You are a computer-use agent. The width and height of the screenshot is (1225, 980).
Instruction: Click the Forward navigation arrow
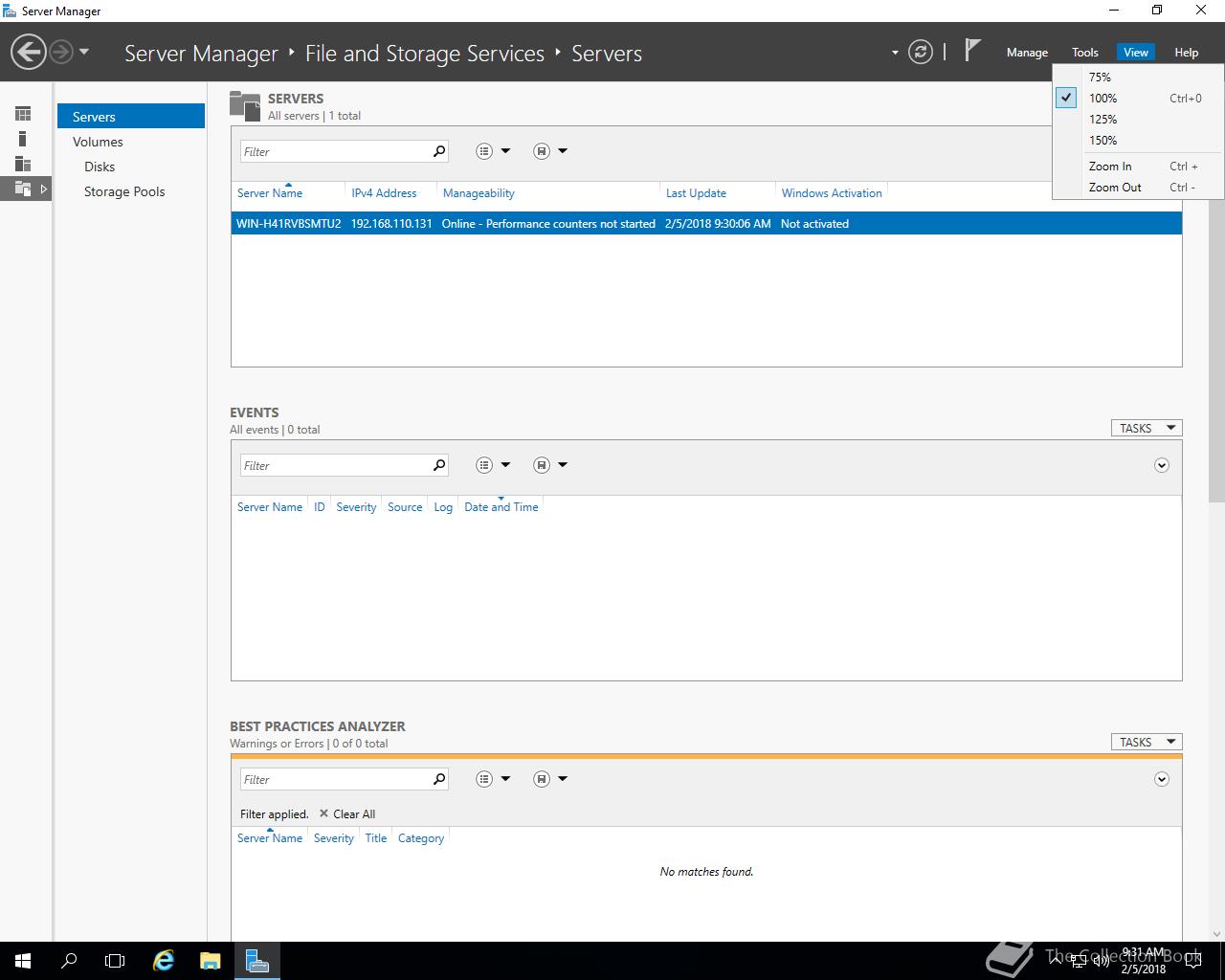click(x=61, y=52)
